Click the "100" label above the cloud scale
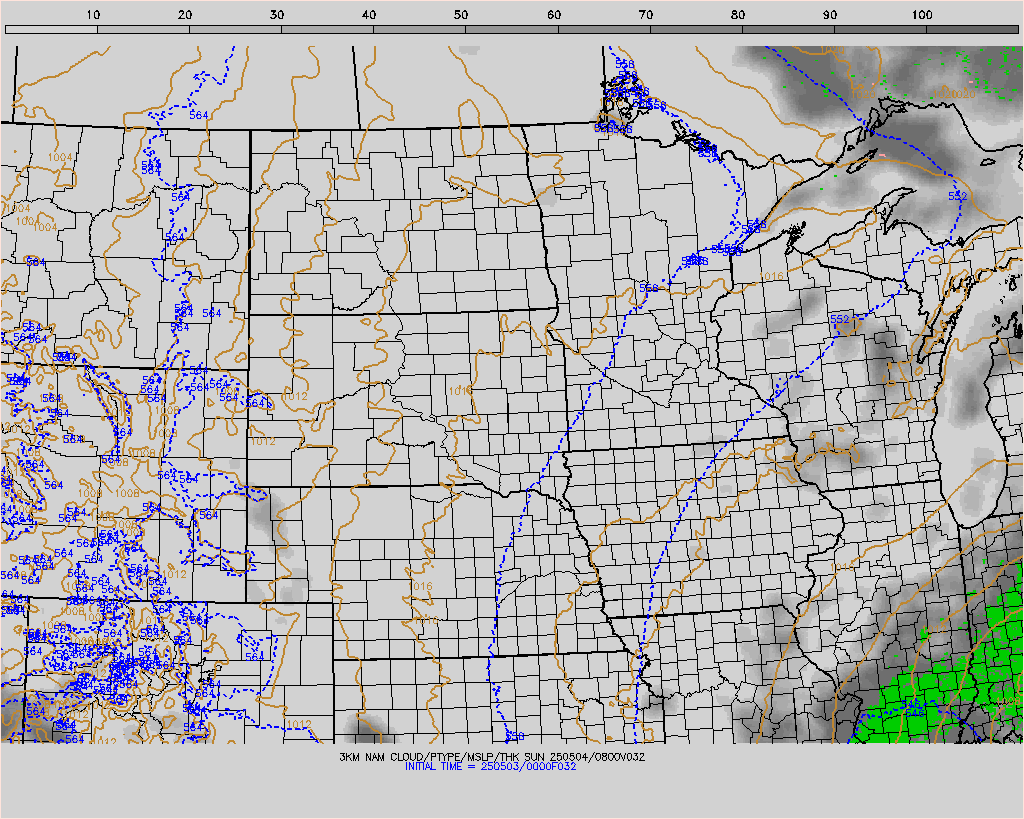This screenshot has width=1024, height=819. coord(921,14)
